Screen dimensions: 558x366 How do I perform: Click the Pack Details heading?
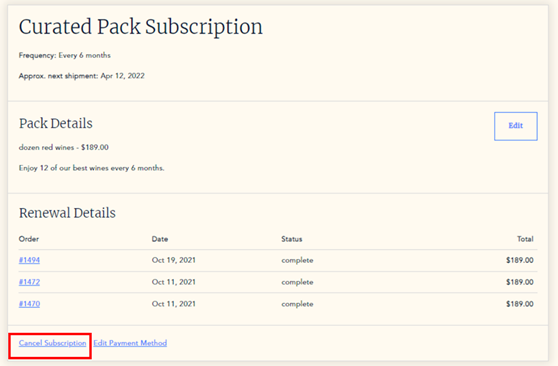click(56, 123)
